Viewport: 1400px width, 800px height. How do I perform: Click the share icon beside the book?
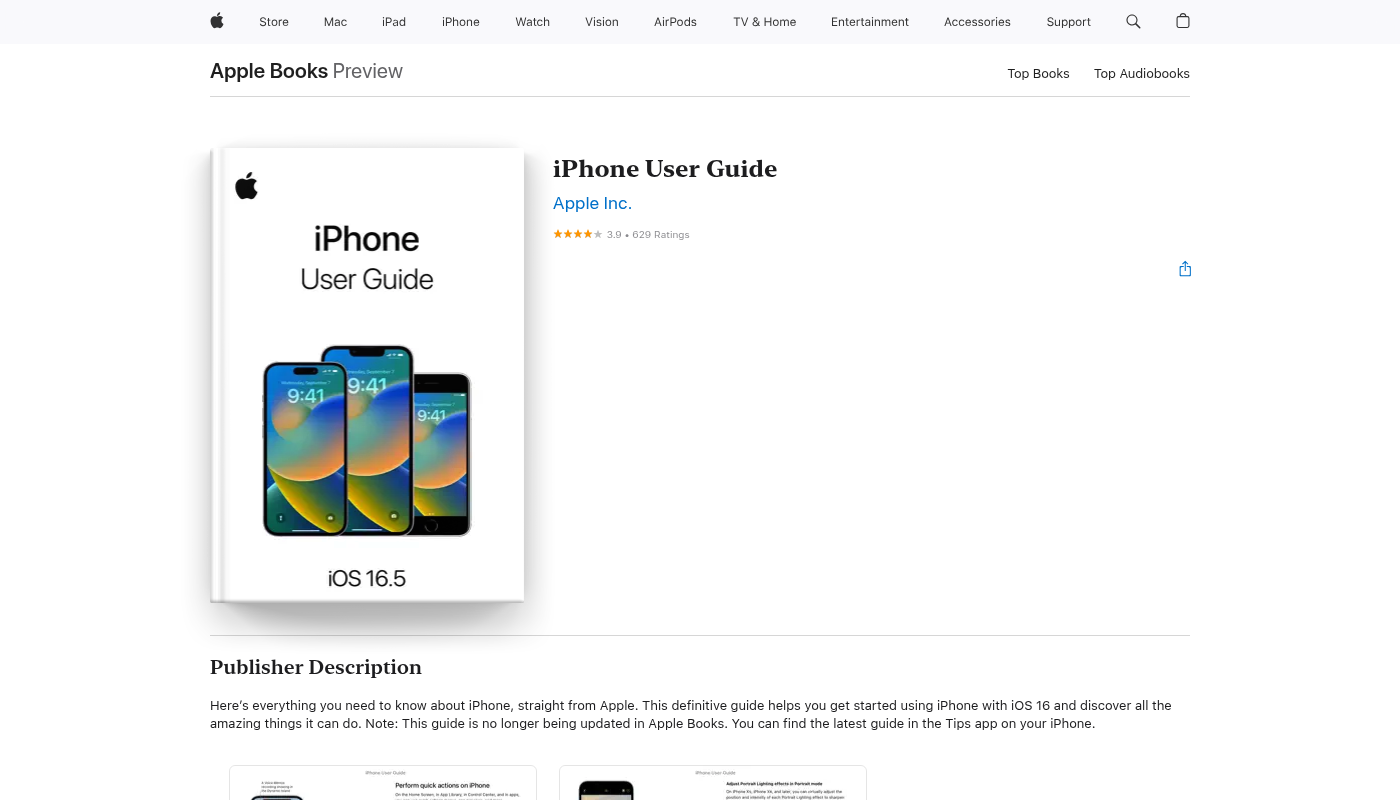pyautogui.click(x=1185, y=269)
